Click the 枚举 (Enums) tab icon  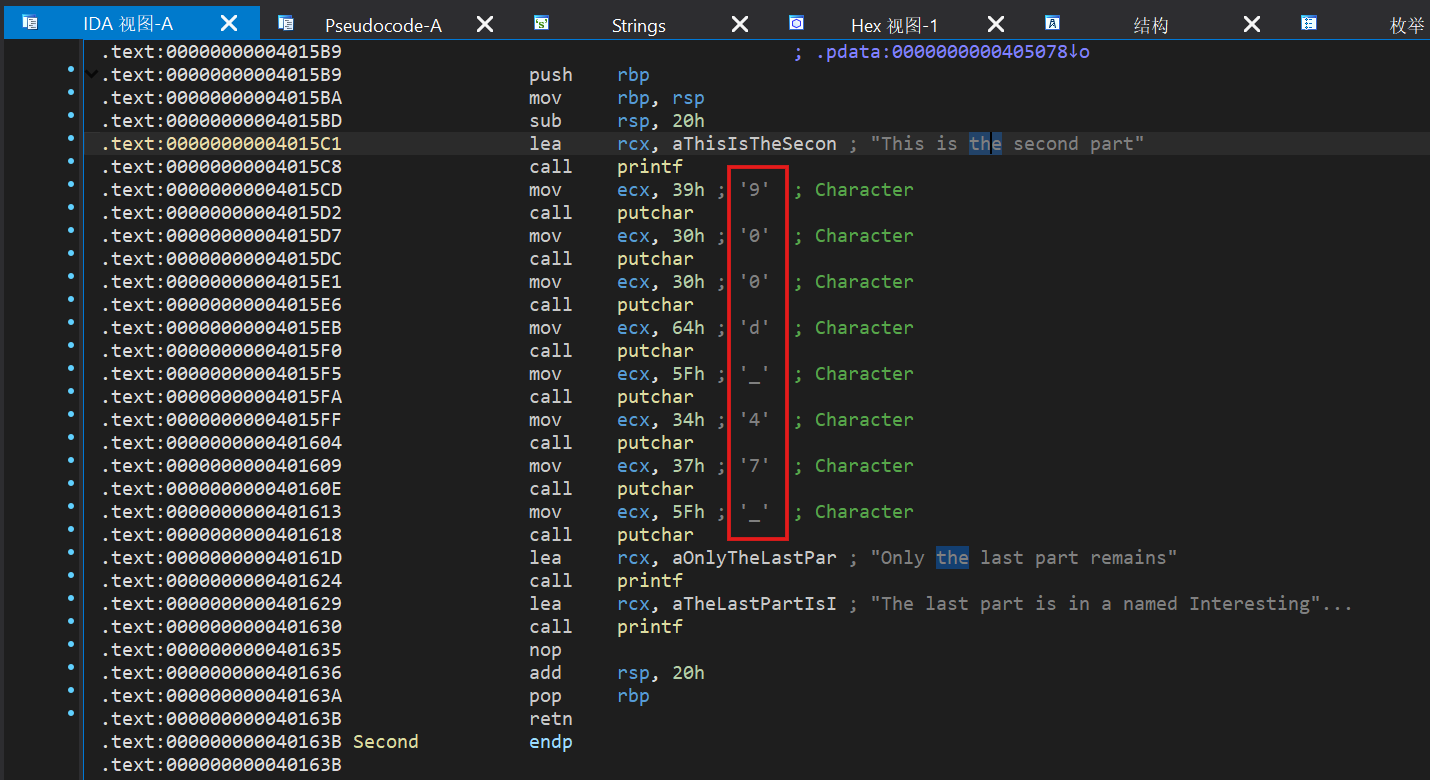point(1308,23)
